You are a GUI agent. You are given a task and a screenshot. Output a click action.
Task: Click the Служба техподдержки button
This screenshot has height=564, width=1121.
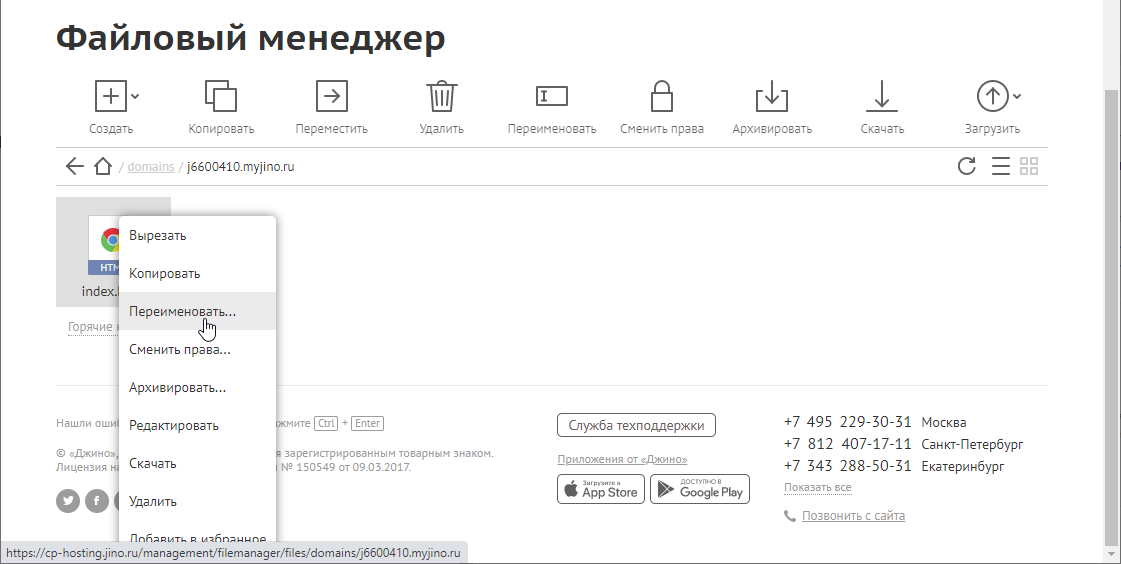[x=636, y=425]
